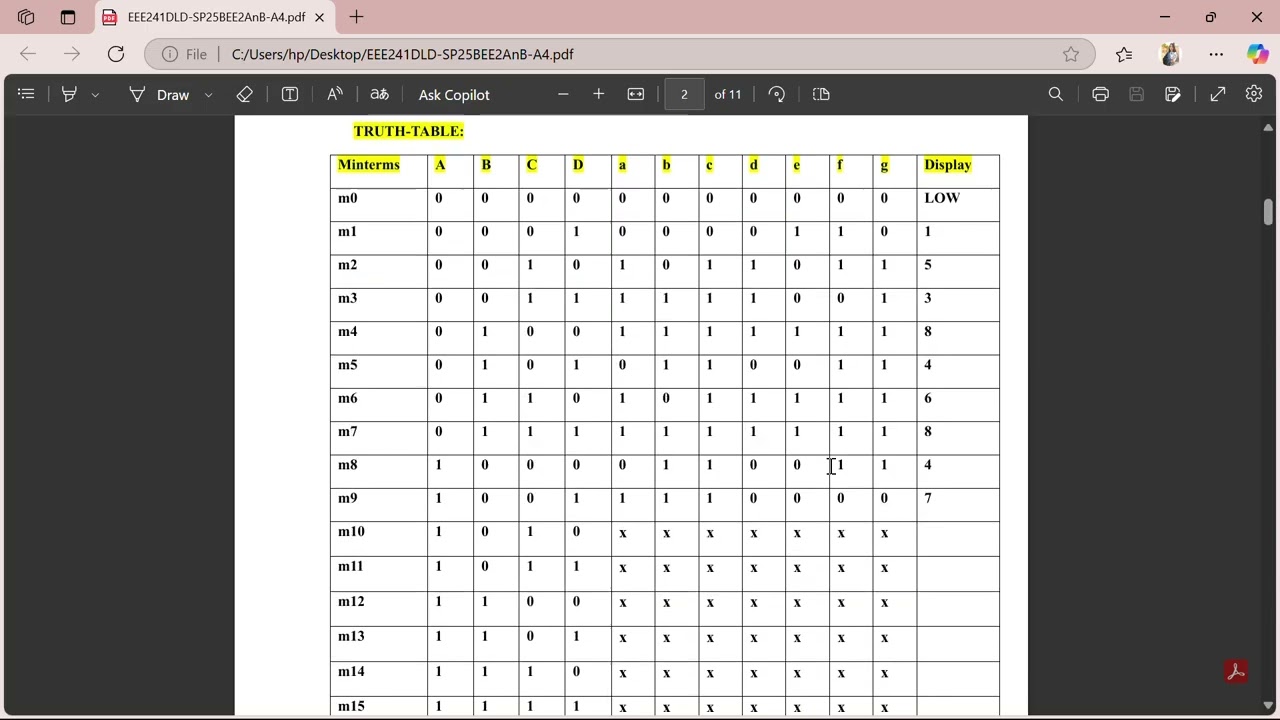
Task: Click the Minterms column header
Action: pos(369,165)
